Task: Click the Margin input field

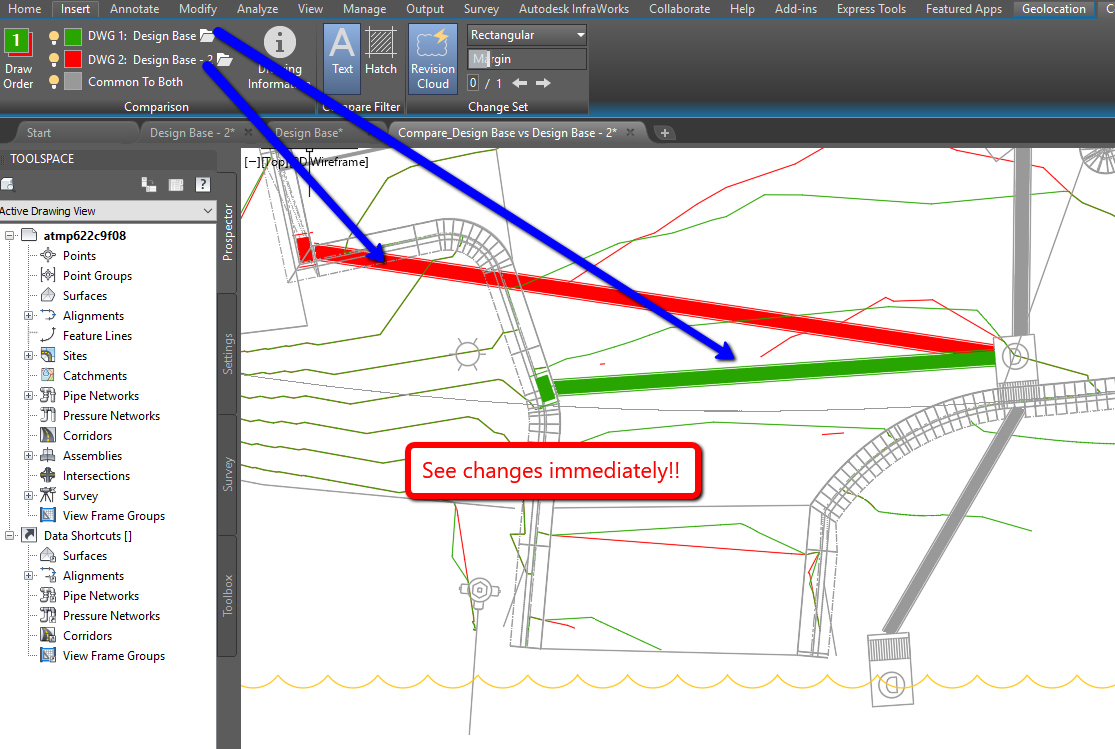Action: click(527, 59)
